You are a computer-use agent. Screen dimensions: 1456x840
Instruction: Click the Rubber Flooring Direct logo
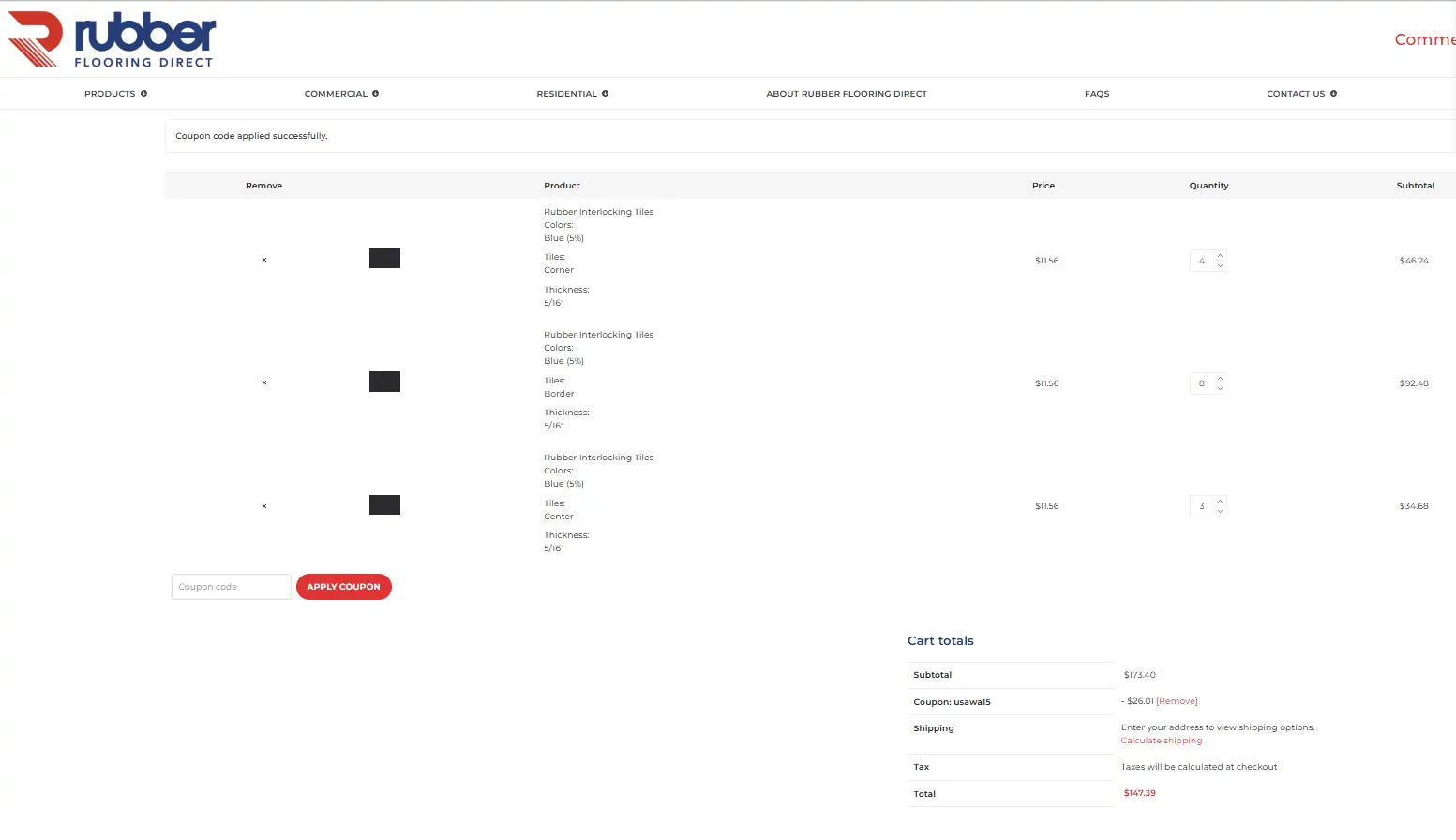(x=112, y=39)
